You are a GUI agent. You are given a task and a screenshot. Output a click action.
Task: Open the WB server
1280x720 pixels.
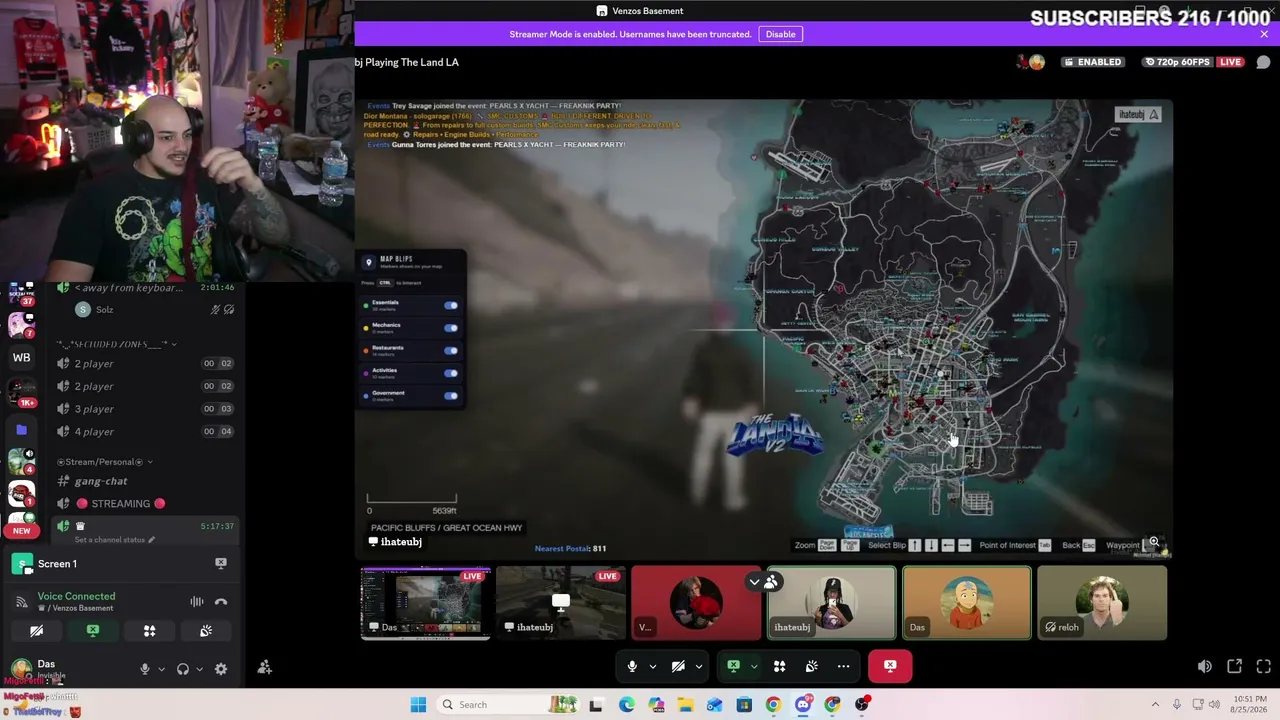21,357
